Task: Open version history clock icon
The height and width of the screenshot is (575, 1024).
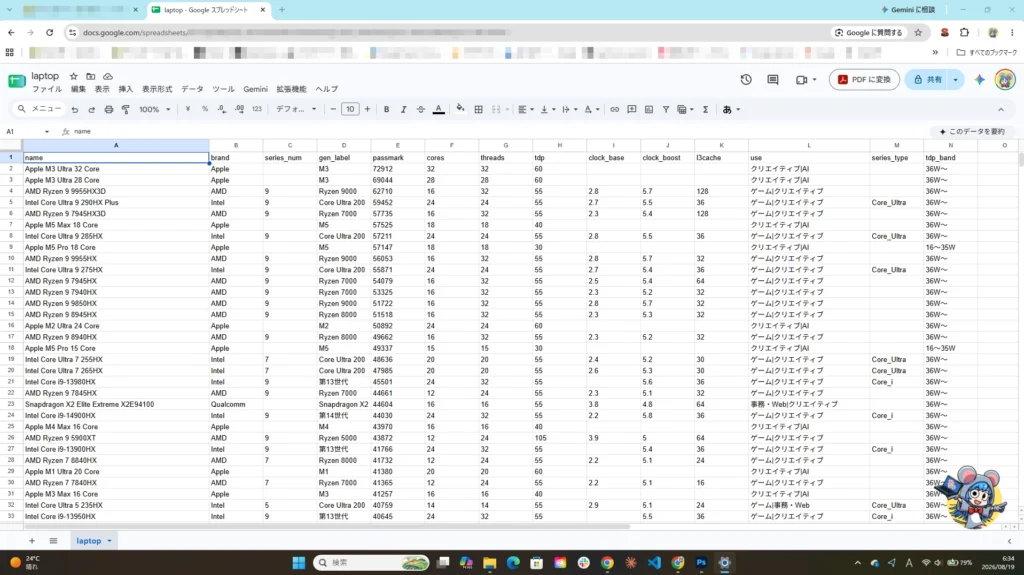Action: 746,80
